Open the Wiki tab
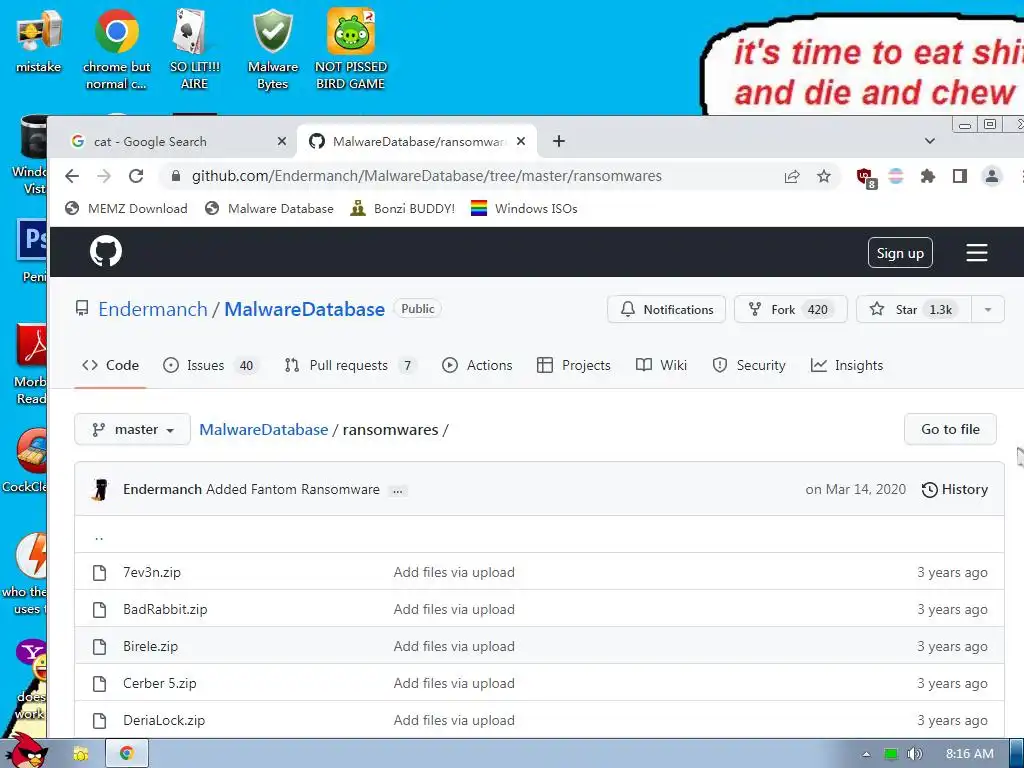The width and height of the screenshot is (1024, 768). tap(661, 365)
